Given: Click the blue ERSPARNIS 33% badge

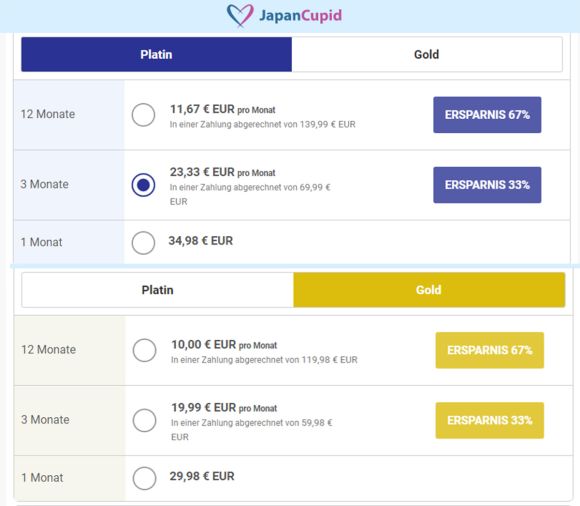Looking at the screenshot, I should pyautogui.click(x=487, y=185).
